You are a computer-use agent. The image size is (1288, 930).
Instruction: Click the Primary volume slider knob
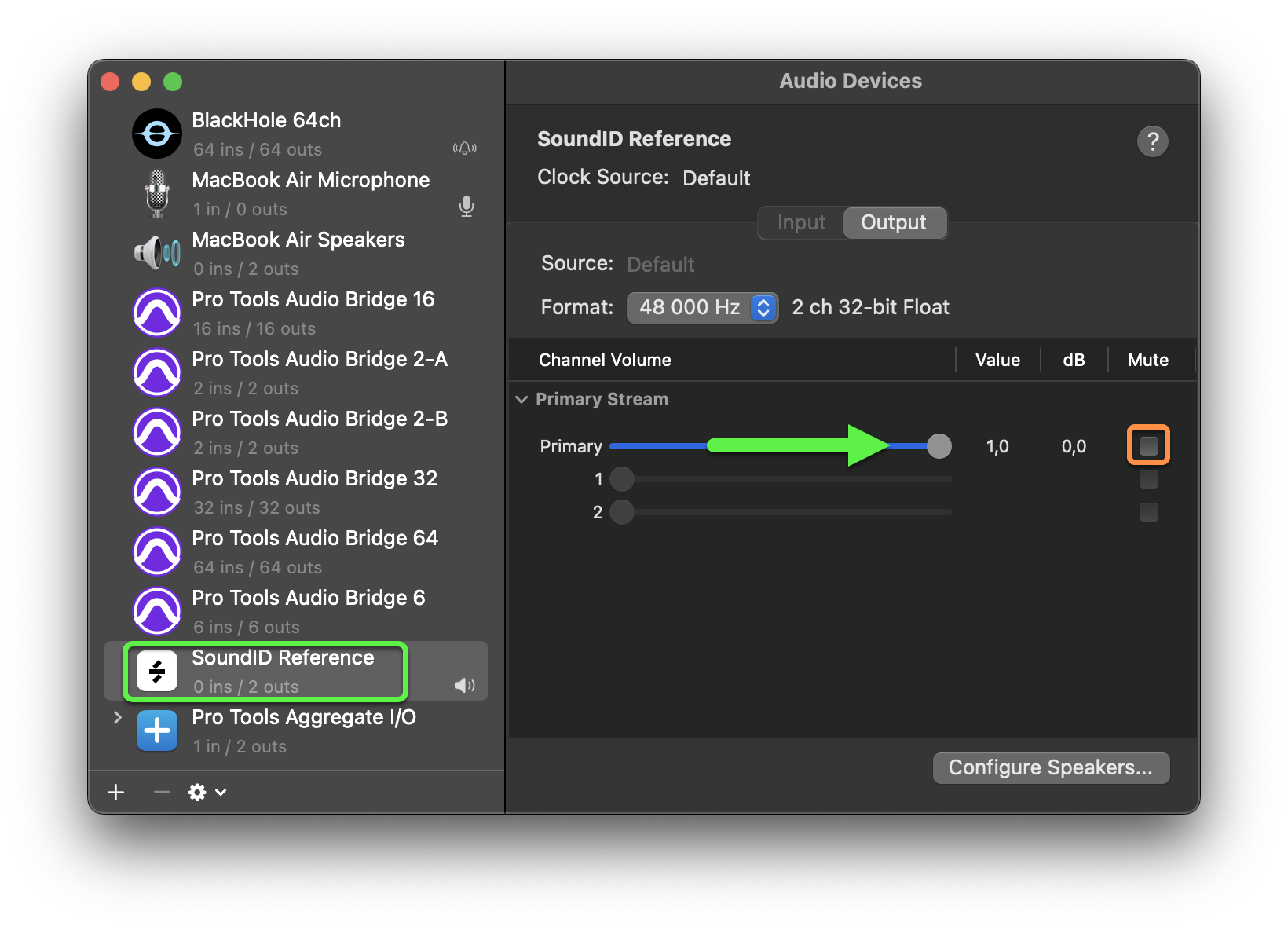point(939,446)
